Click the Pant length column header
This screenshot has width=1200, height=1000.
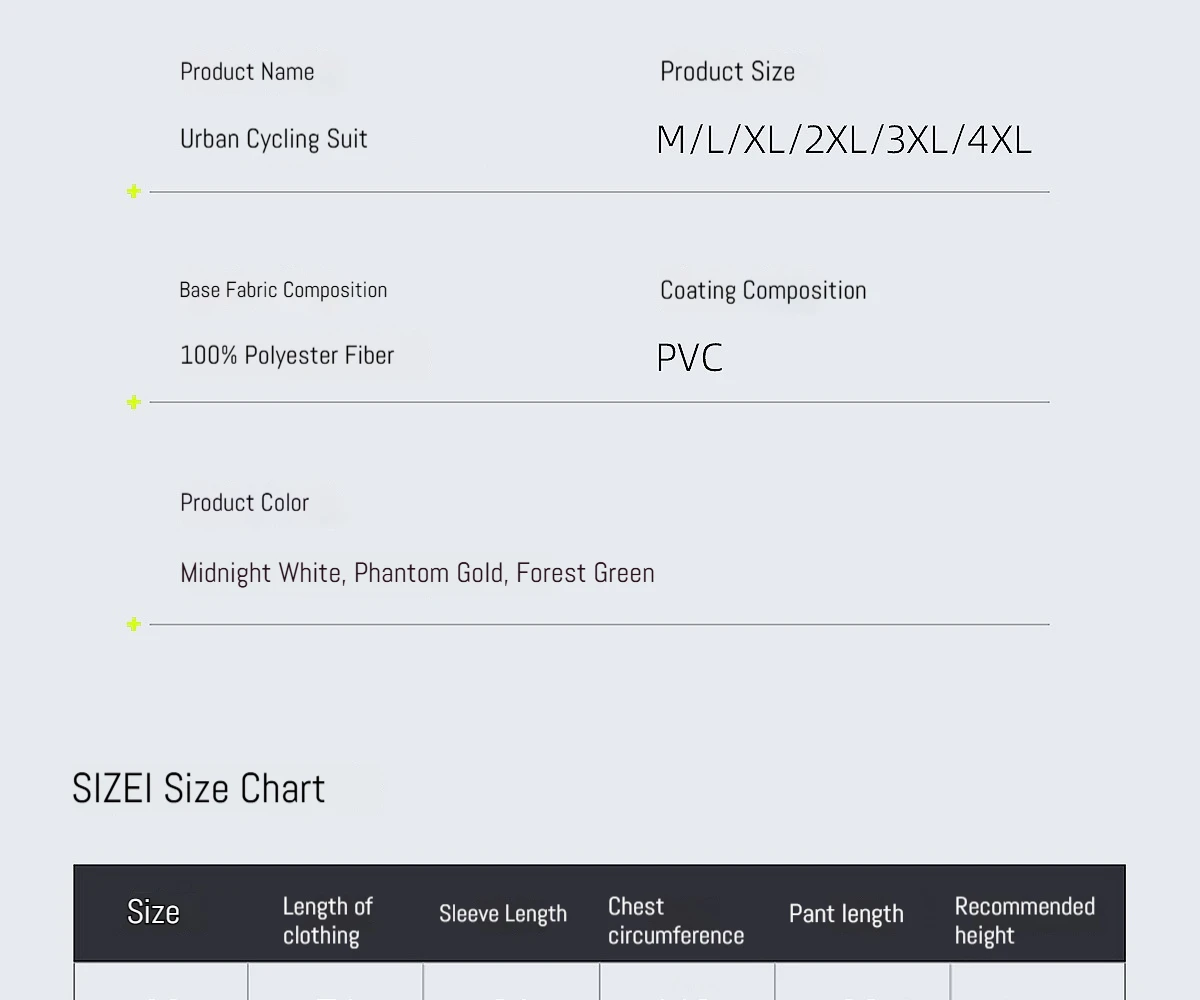coord(846,914)
